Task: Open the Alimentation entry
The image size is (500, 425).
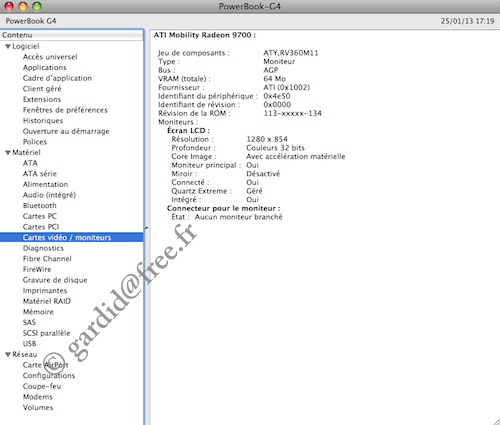Action: coord(46,184)
